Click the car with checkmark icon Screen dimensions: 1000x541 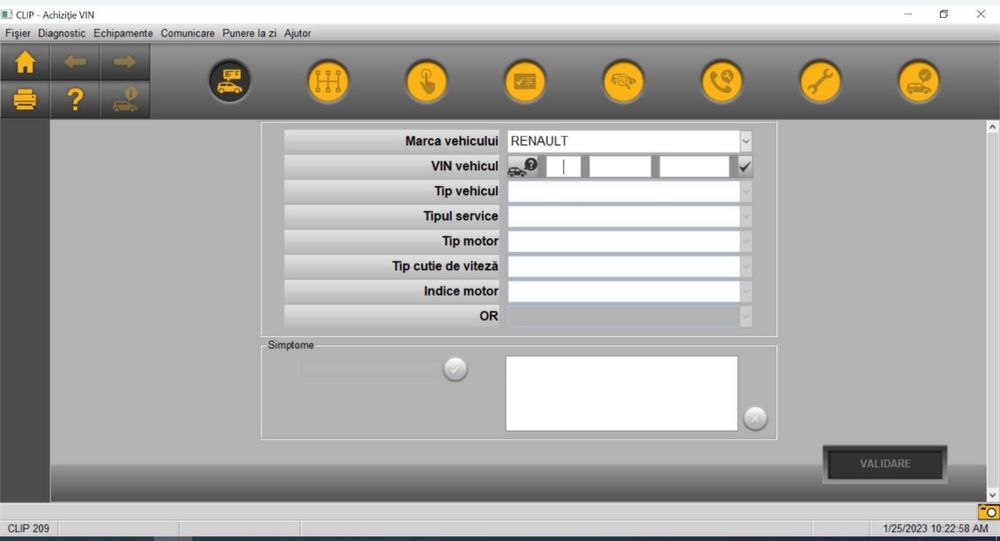918,82
